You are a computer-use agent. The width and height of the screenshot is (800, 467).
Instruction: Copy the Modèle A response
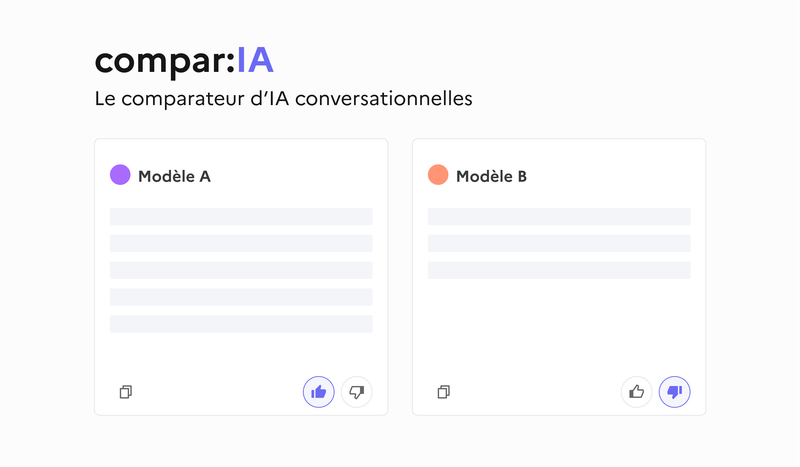coord(126,392)
